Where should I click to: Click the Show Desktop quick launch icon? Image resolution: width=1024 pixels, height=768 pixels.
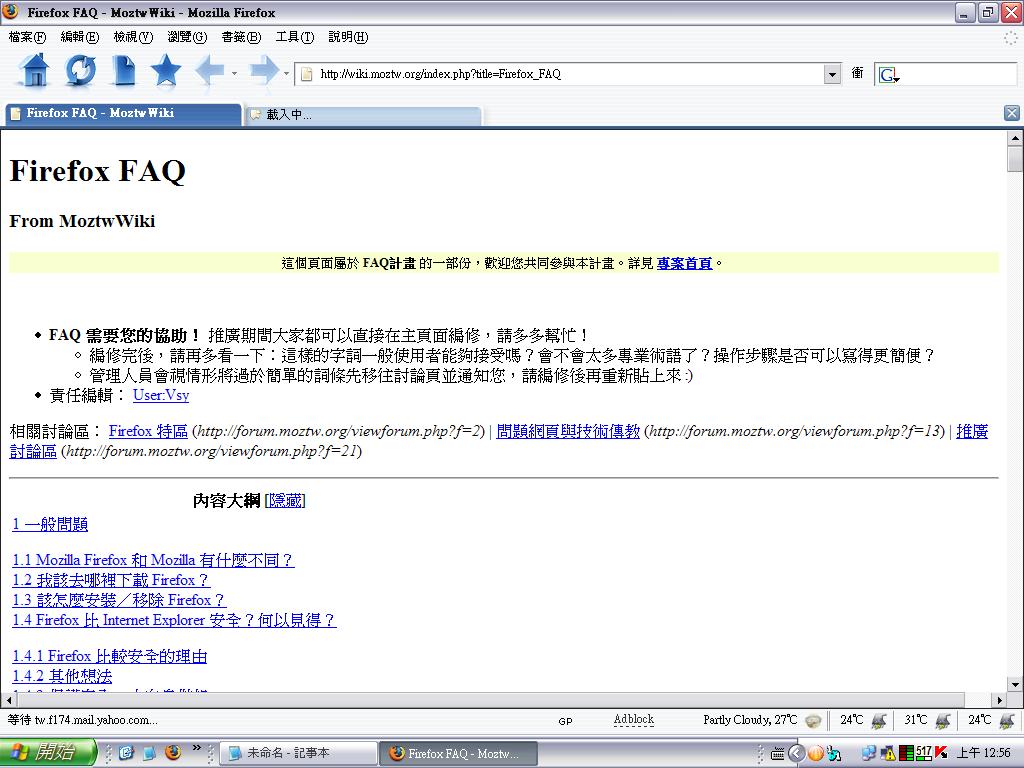(150, 753)
